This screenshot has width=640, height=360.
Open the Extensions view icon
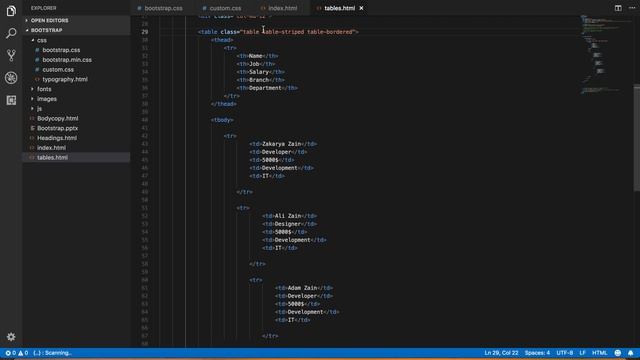click(11, 100)
